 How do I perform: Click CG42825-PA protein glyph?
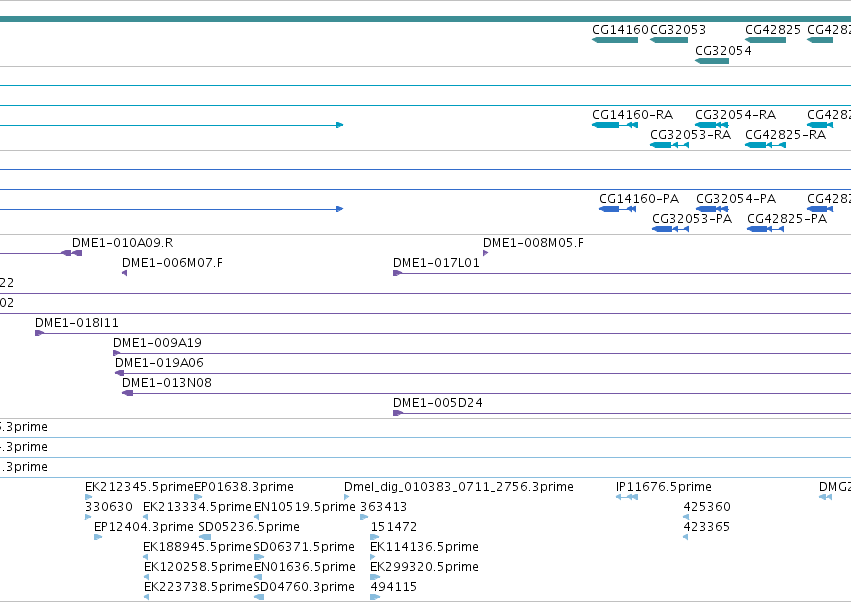click(765, 229)
